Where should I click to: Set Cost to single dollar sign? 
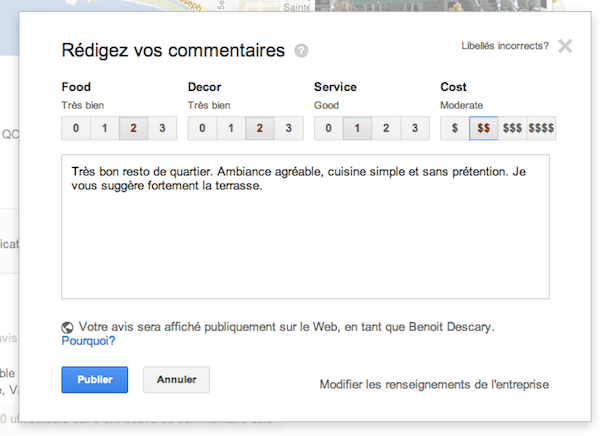click(455, 128)
